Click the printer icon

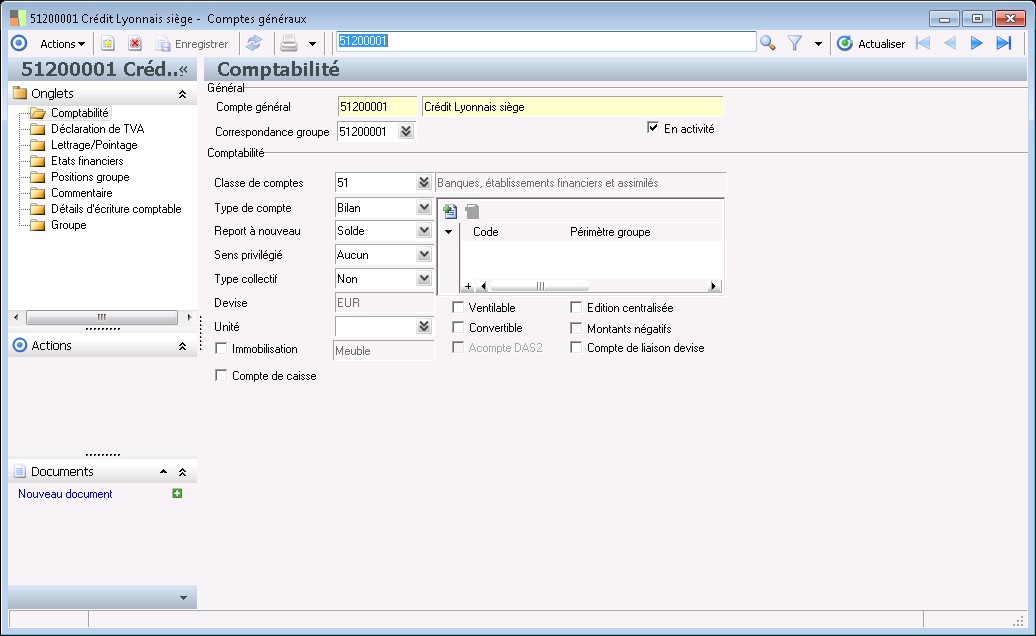289,44
